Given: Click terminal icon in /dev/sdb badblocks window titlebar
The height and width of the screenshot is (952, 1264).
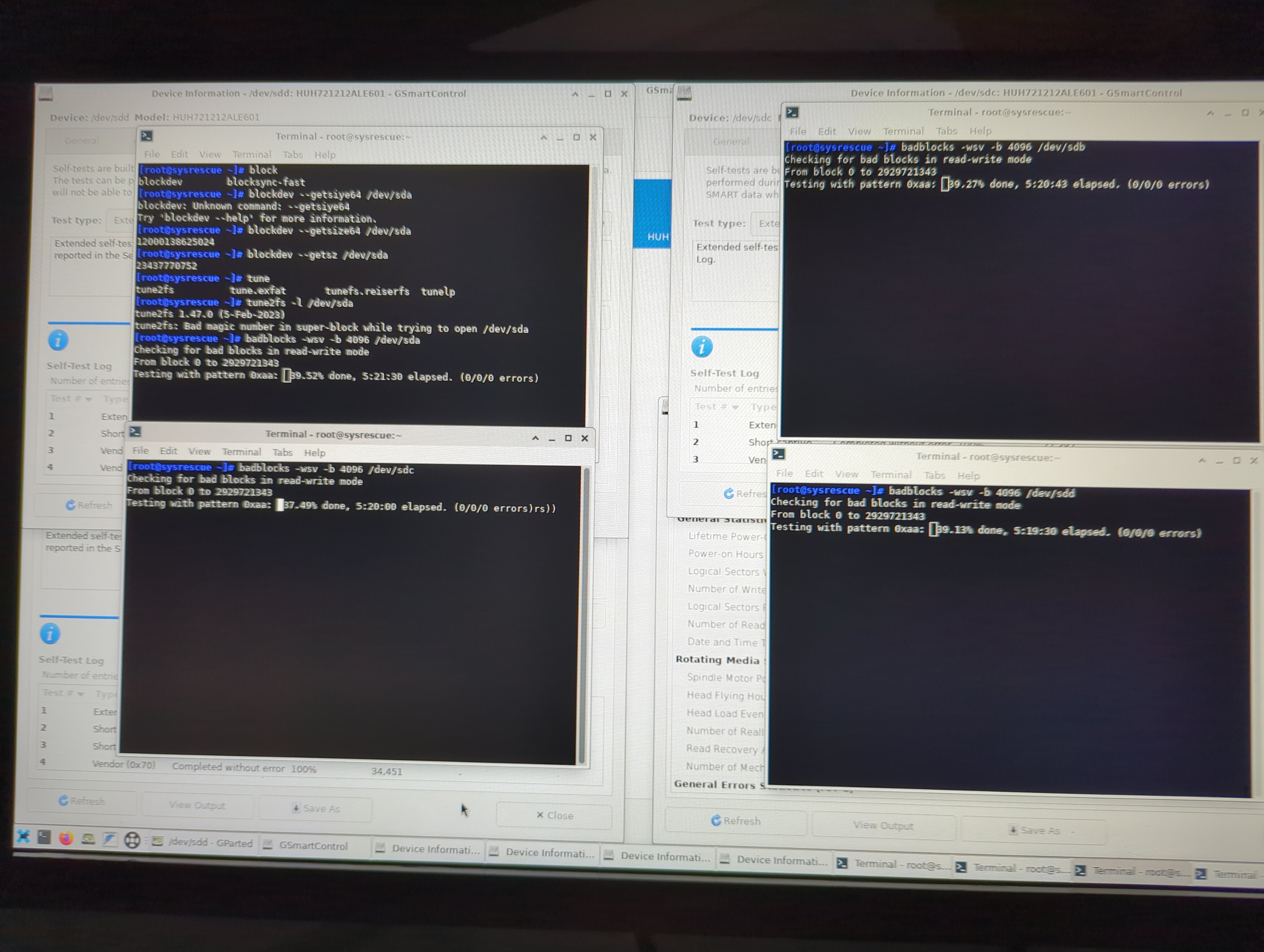Looking at the screenshot, I should pos(792,113).
